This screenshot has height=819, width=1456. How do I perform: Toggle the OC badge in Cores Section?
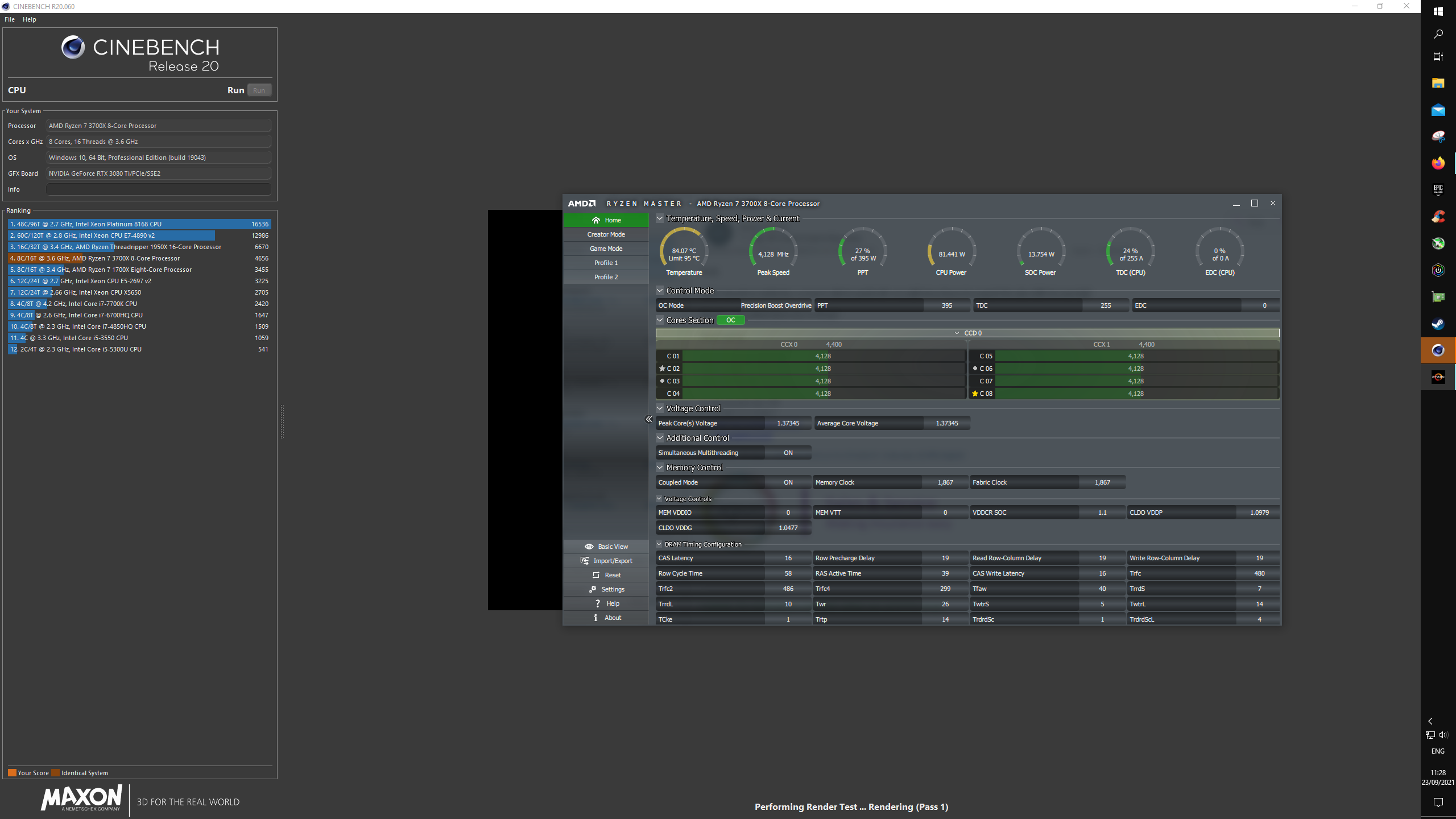[x=731, y=320]
